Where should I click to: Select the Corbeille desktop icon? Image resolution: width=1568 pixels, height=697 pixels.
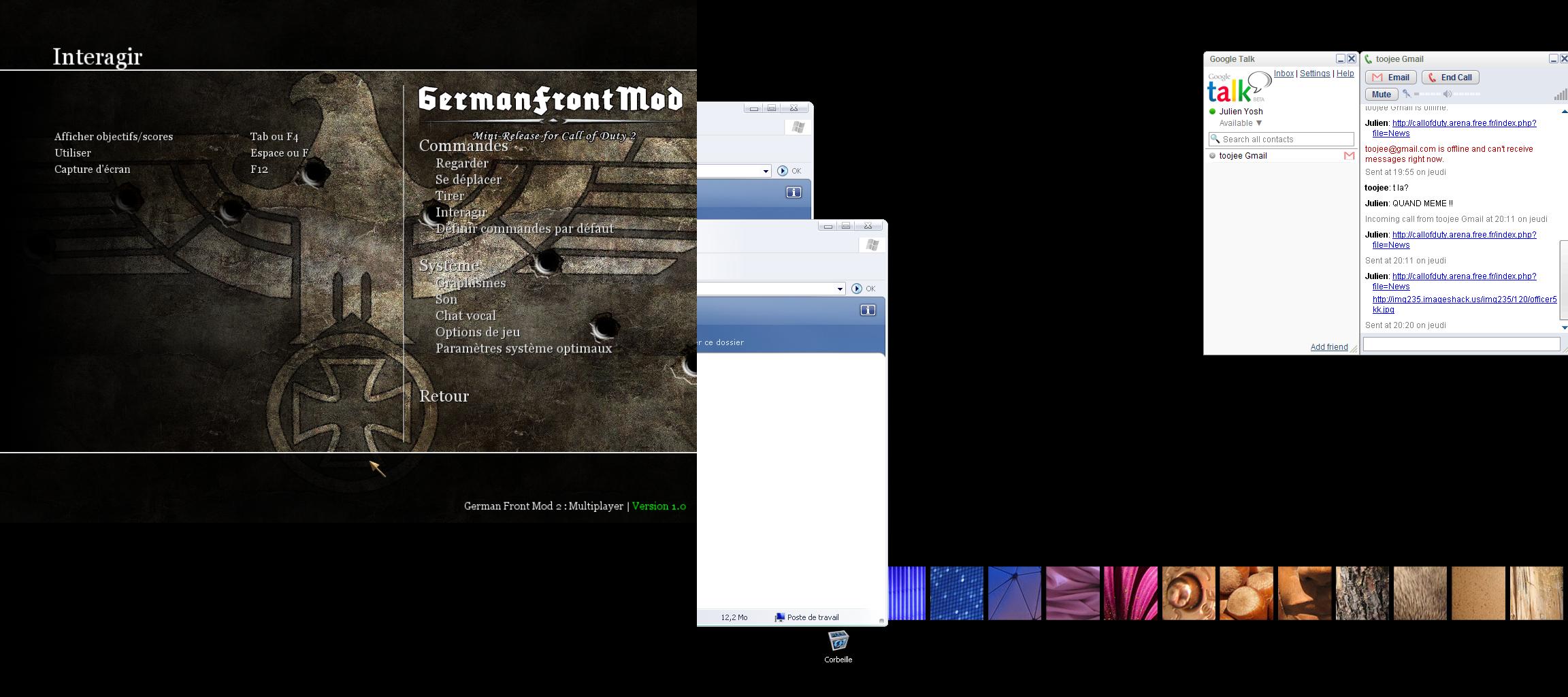838,647
